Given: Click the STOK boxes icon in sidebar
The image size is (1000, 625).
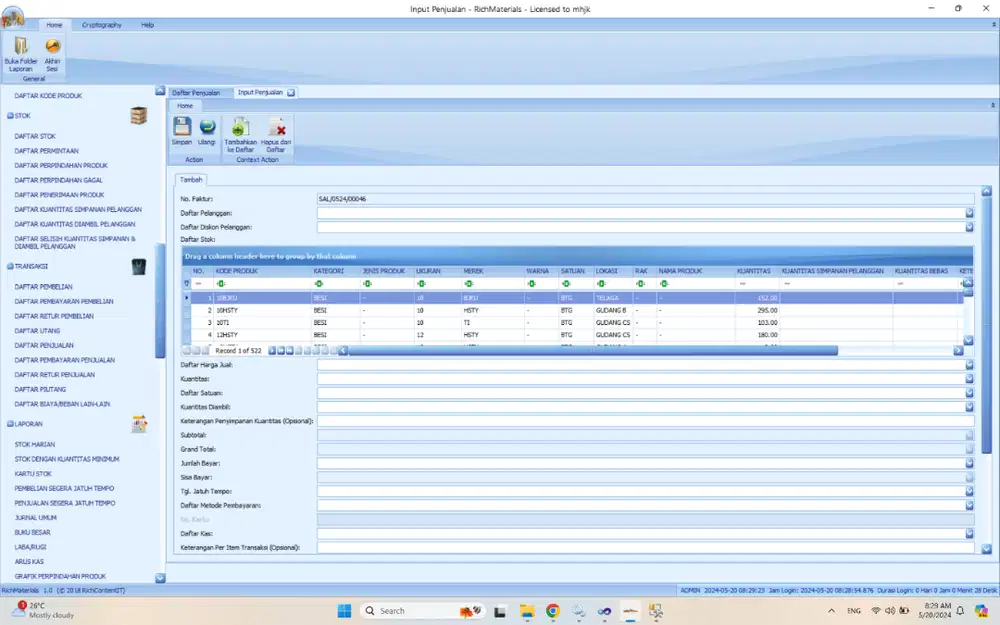Looking at the screenshot, I should [138, 115].
